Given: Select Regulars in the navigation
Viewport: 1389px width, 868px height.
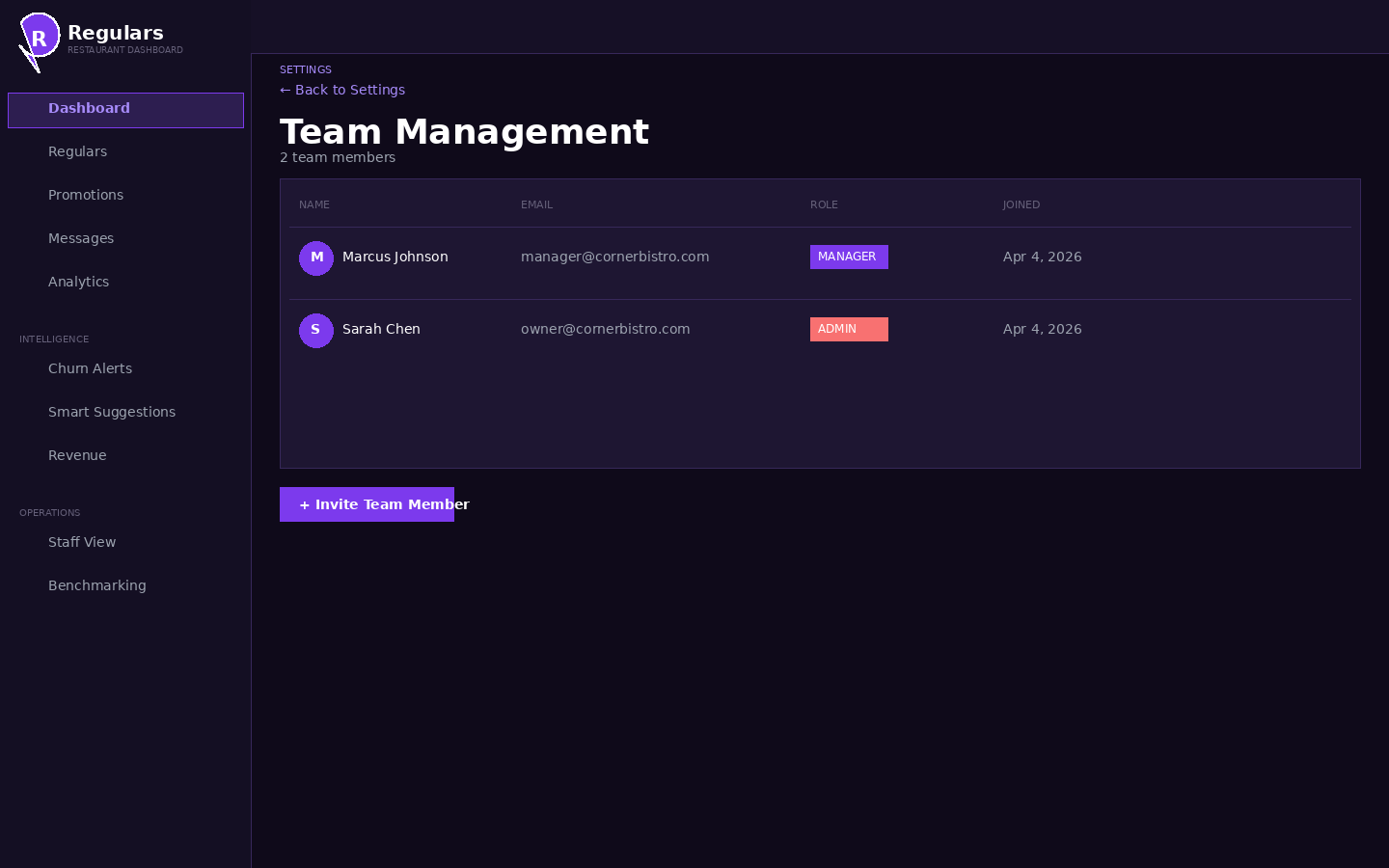Looking at the screenshot, I should (77, 151).
